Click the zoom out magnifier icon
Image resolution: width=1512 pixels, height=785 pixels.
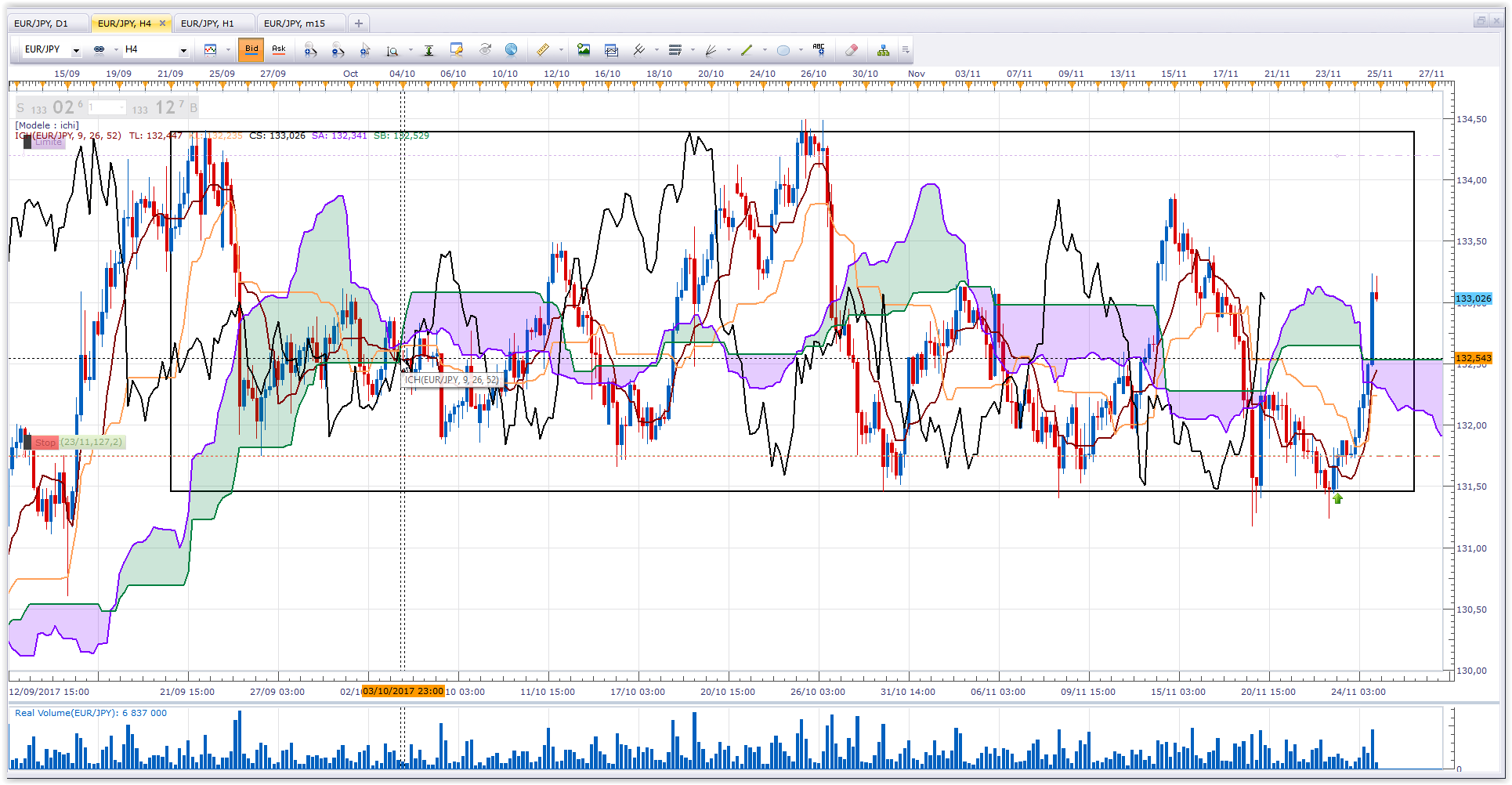(x=338, y=49)
